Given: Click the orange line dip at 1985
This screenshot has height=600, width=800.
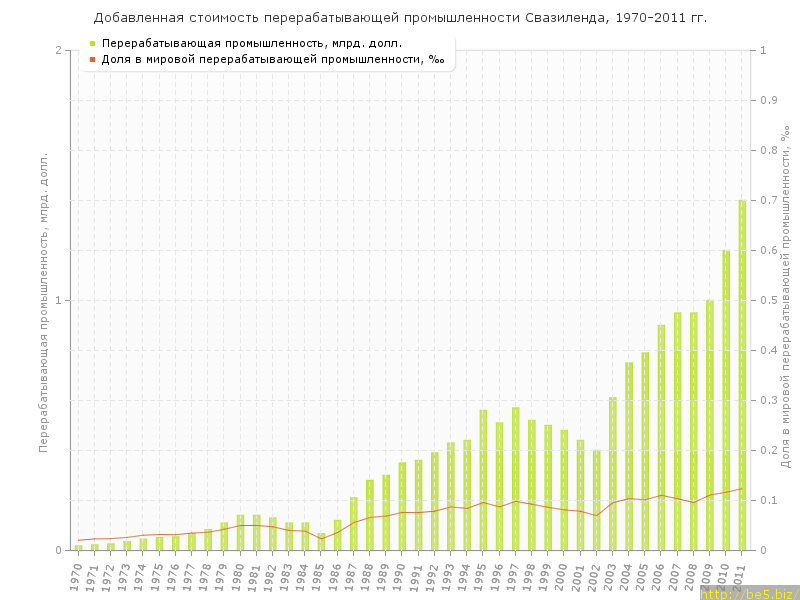Looking at the screenshot, I should pos(321,539).
